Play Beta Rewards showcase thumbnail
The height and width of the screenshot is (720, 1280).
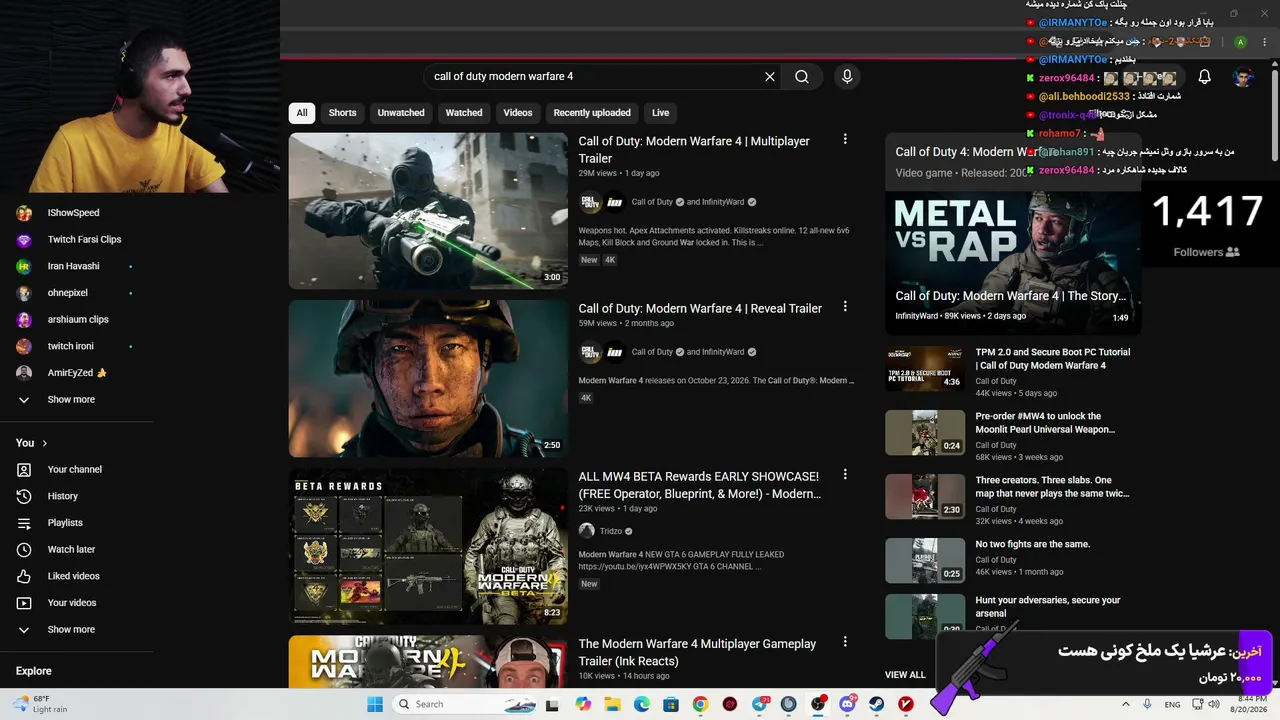428,546
